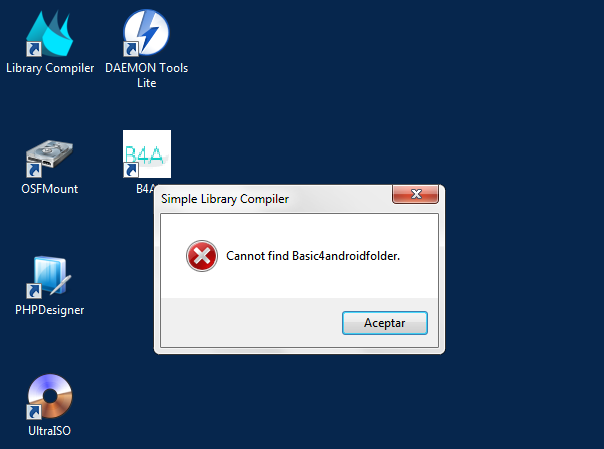
Task: Click shortcut arrow overlay on DAEMON Tools icon
Action: pyautogui.click(x=131, y=49)
